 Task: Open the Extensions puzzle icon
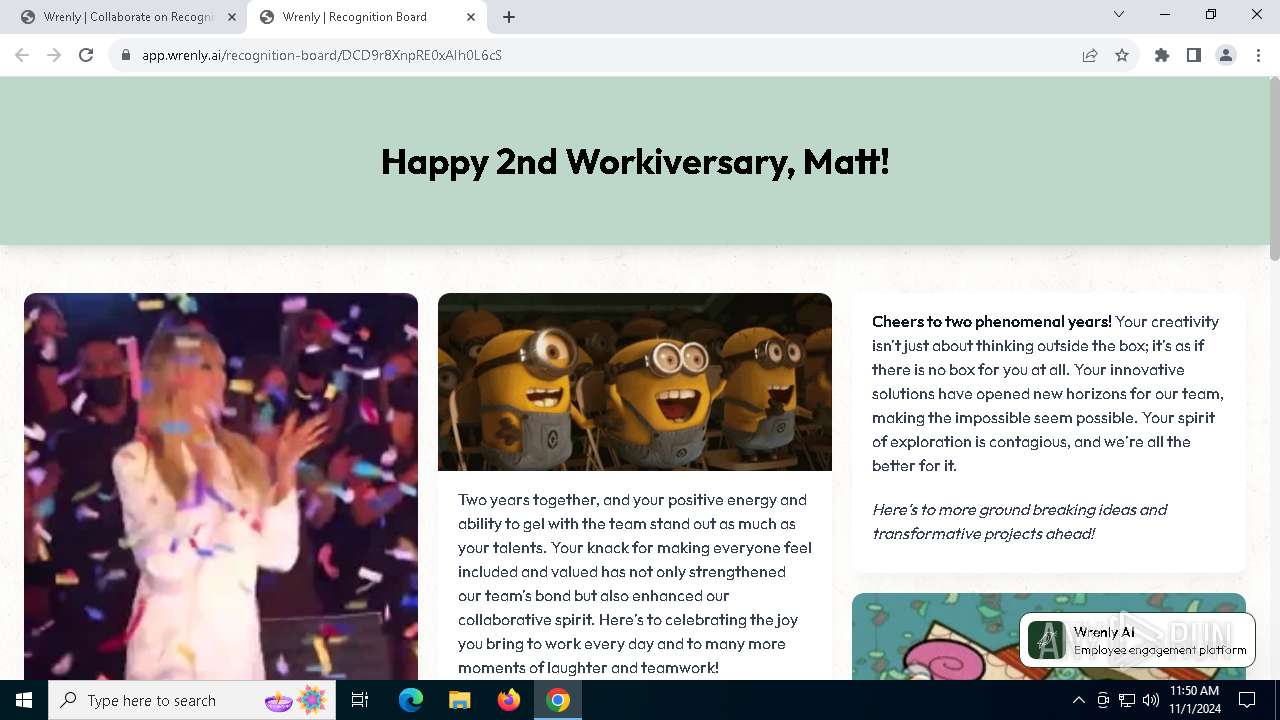tap(1162, 55)
